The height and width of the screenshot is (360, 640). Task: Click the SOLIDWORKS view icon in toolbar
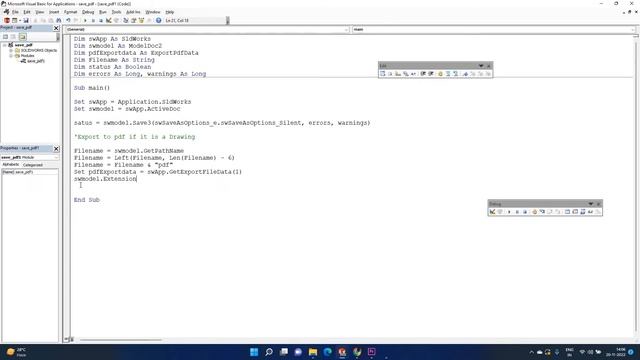[x=7, y=20]
